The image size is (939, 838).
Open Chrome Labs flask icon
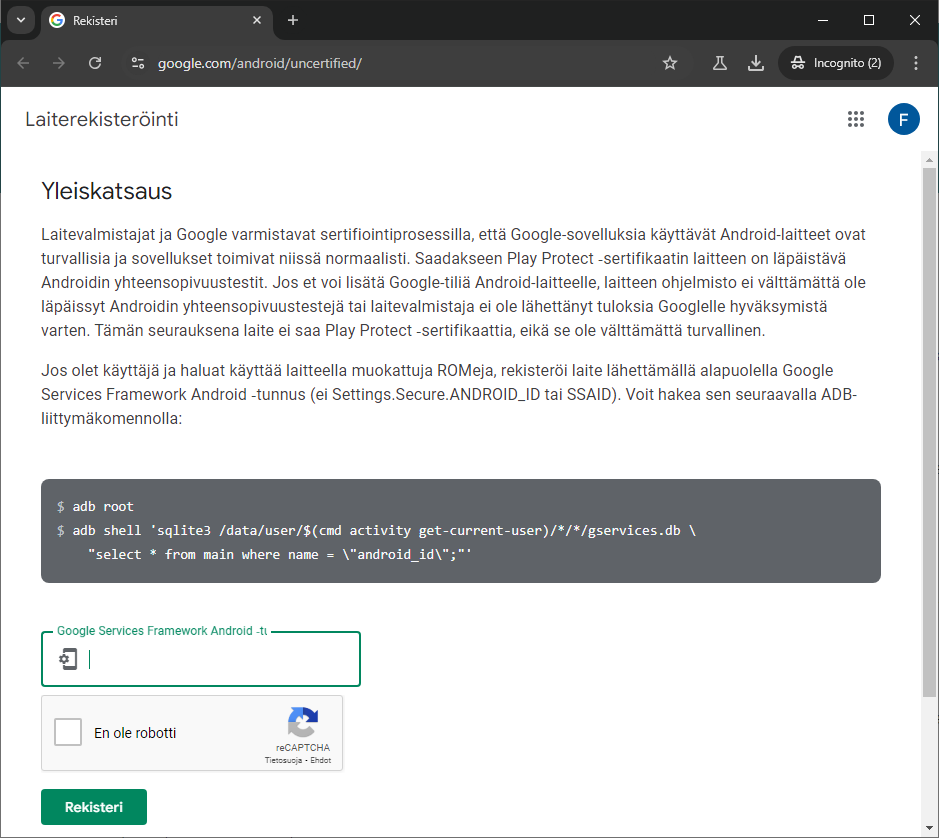click(x=720, y=63)
